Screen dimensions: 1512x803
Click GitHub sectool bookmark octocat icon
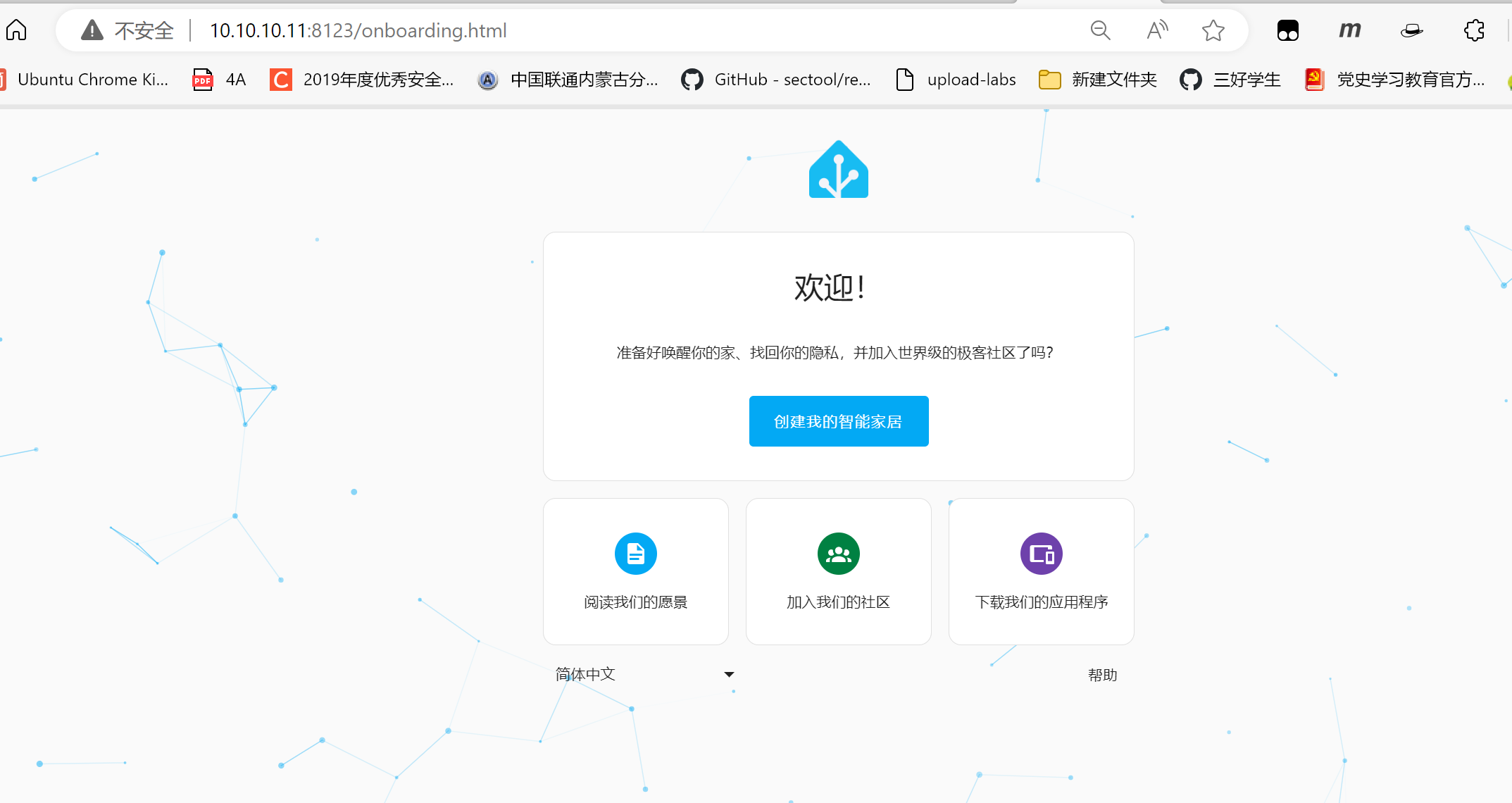[692, 80]
